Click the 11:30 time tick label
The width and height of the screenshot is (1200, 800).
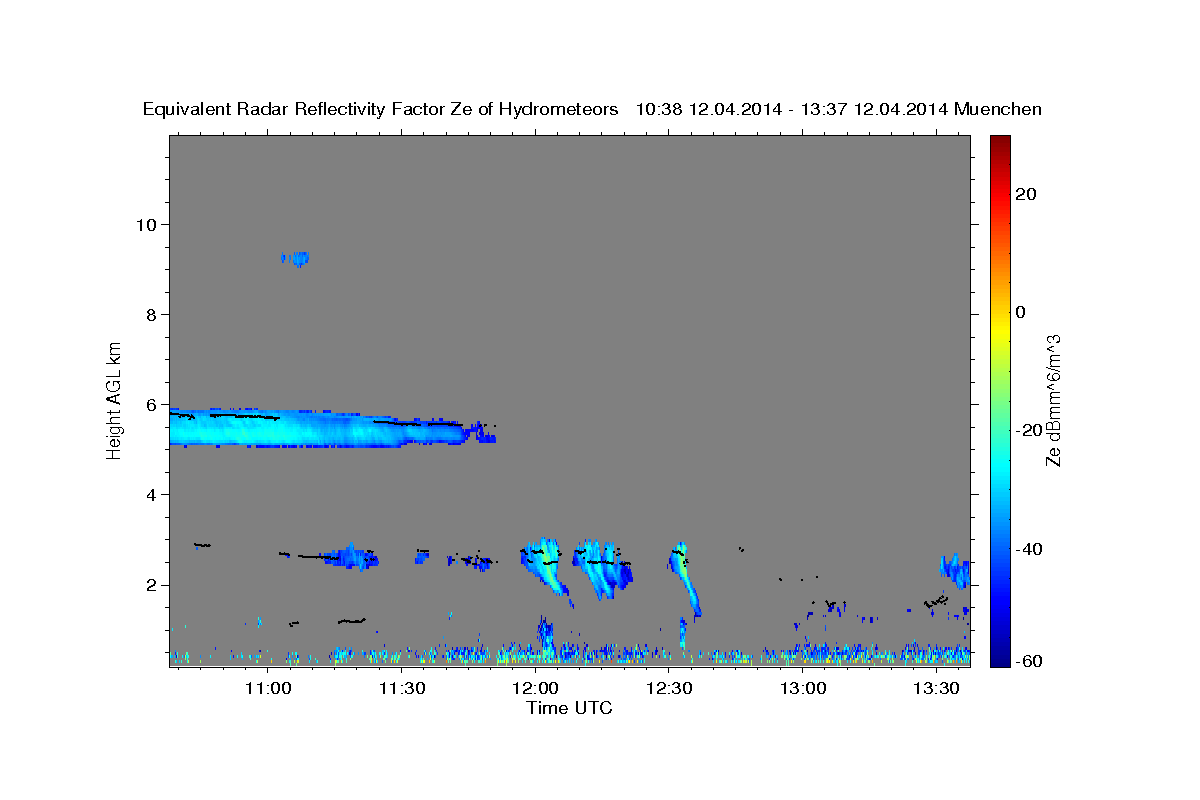pos(402,688)
